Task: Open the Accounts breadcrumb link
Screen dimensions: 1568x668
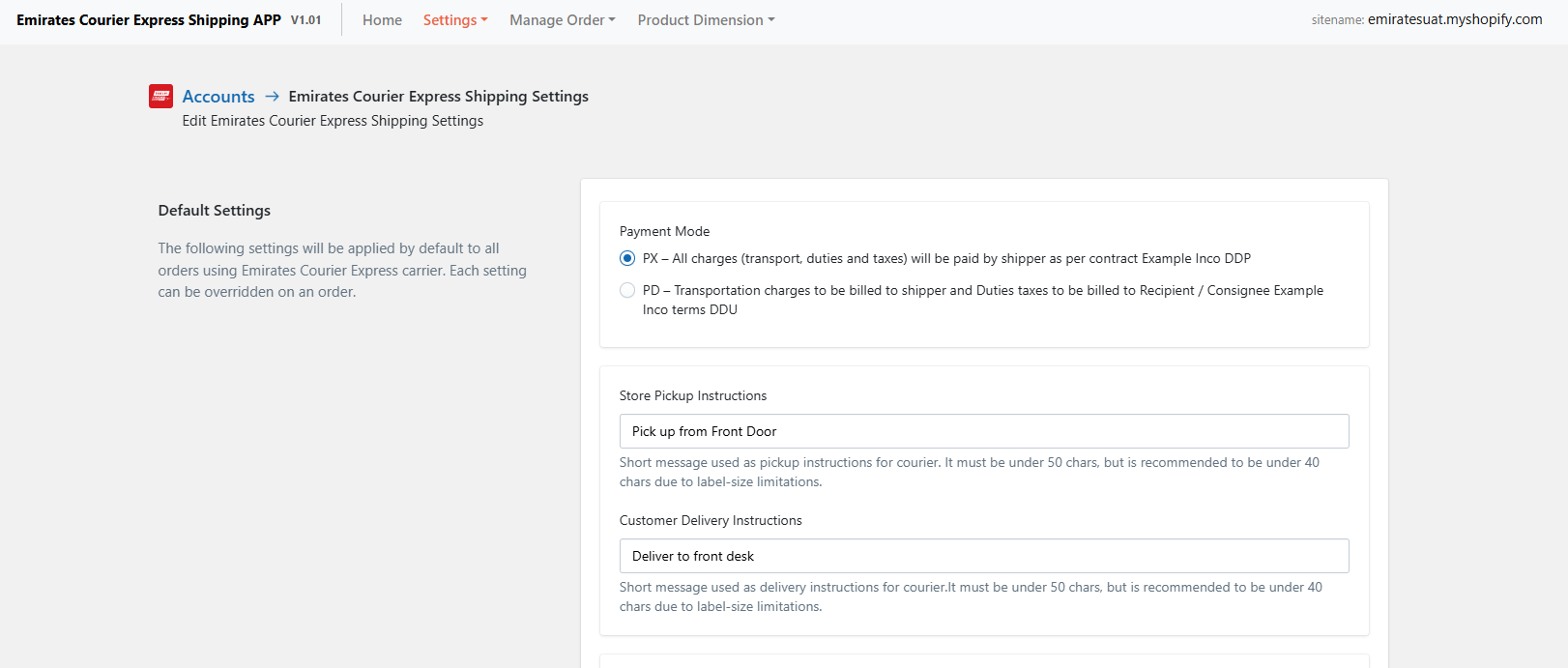Action: (x=218, y=96)
